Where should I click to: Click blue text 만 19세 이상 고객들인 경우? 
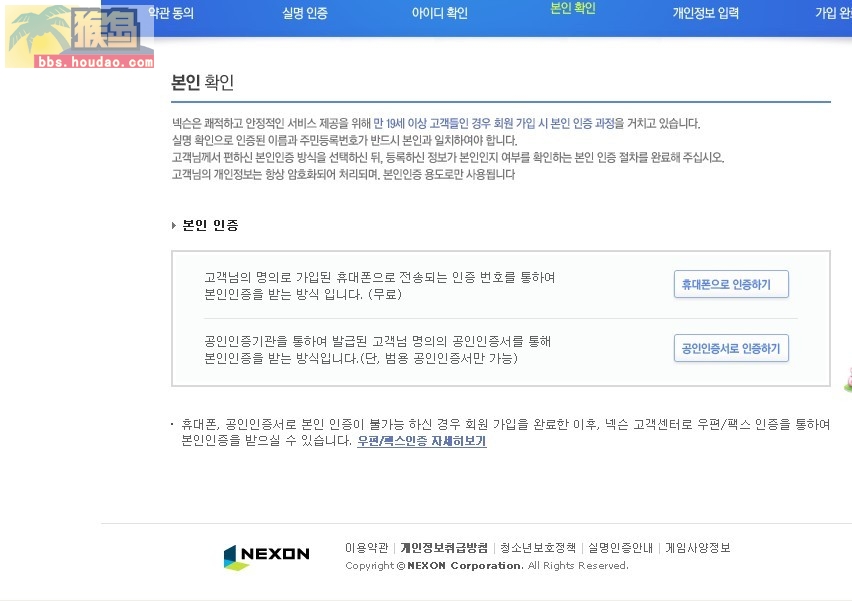coord(431,123)
